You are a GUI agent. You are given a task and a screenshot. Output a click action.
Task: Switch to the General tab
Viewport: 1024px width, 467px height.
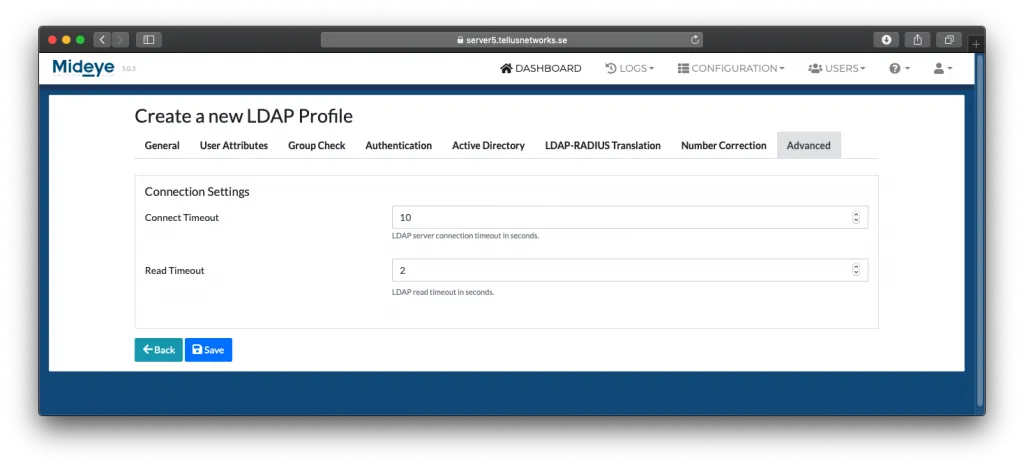pos(162,145)
